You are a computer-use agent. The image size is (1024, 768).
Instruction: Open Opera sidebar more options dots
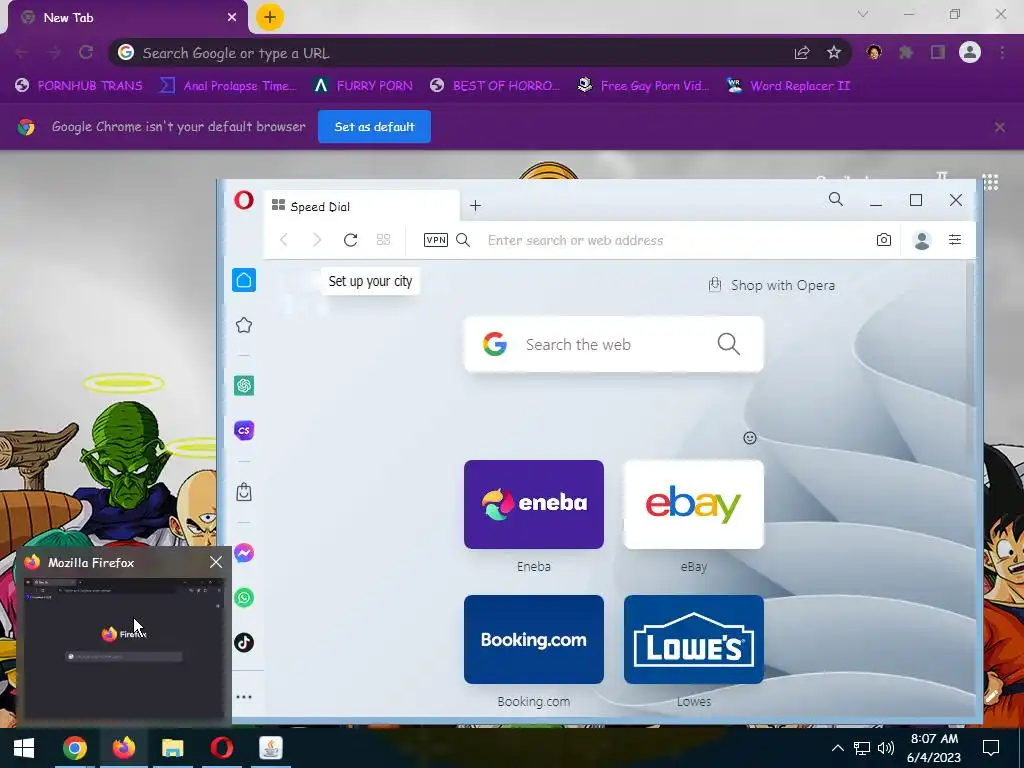point(244,697)
